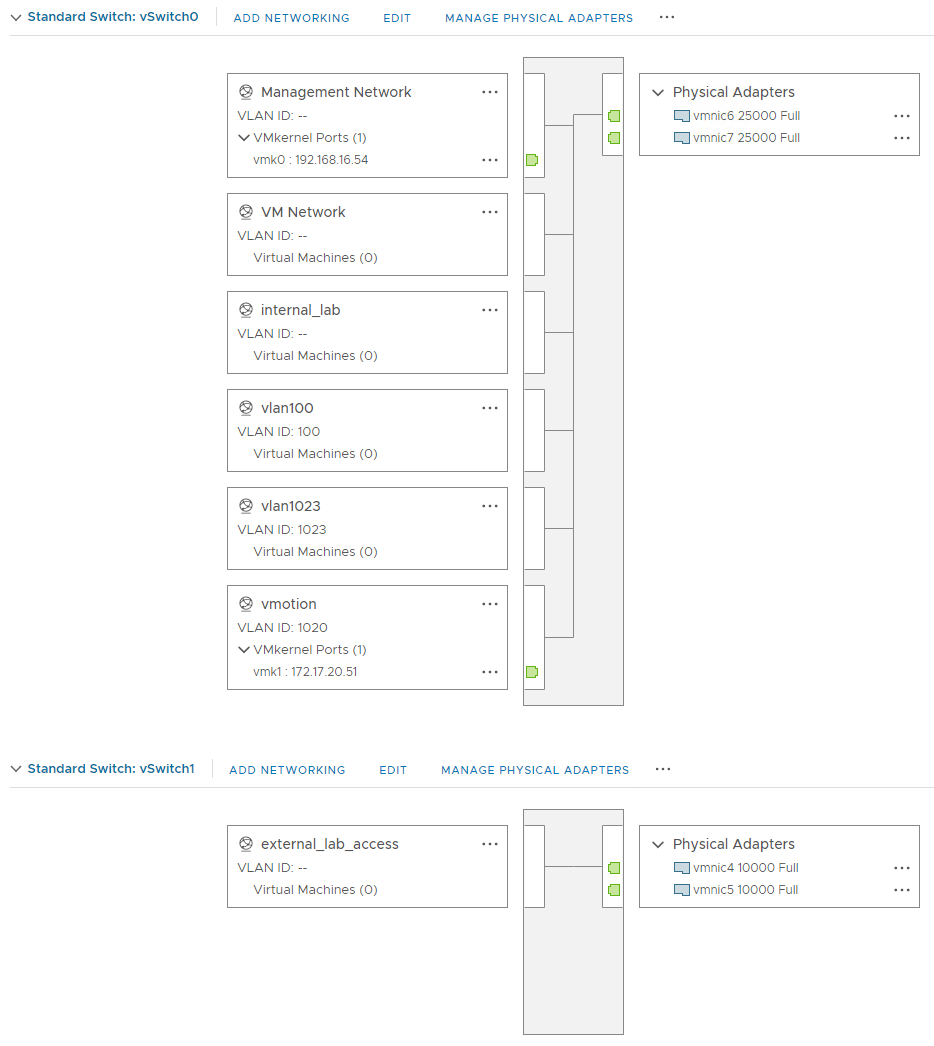Collapse the Physical Adapters list on vSwitch1
Viewport: 934px width, 1046px height.
[x=658, y=844]
